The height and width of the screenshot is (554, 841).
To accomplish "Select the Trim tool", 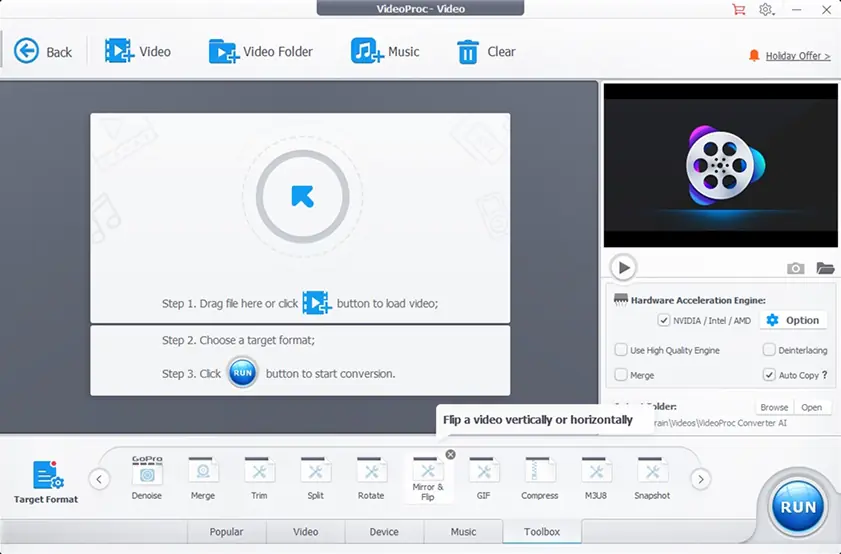I will click(x=259, y=478).
